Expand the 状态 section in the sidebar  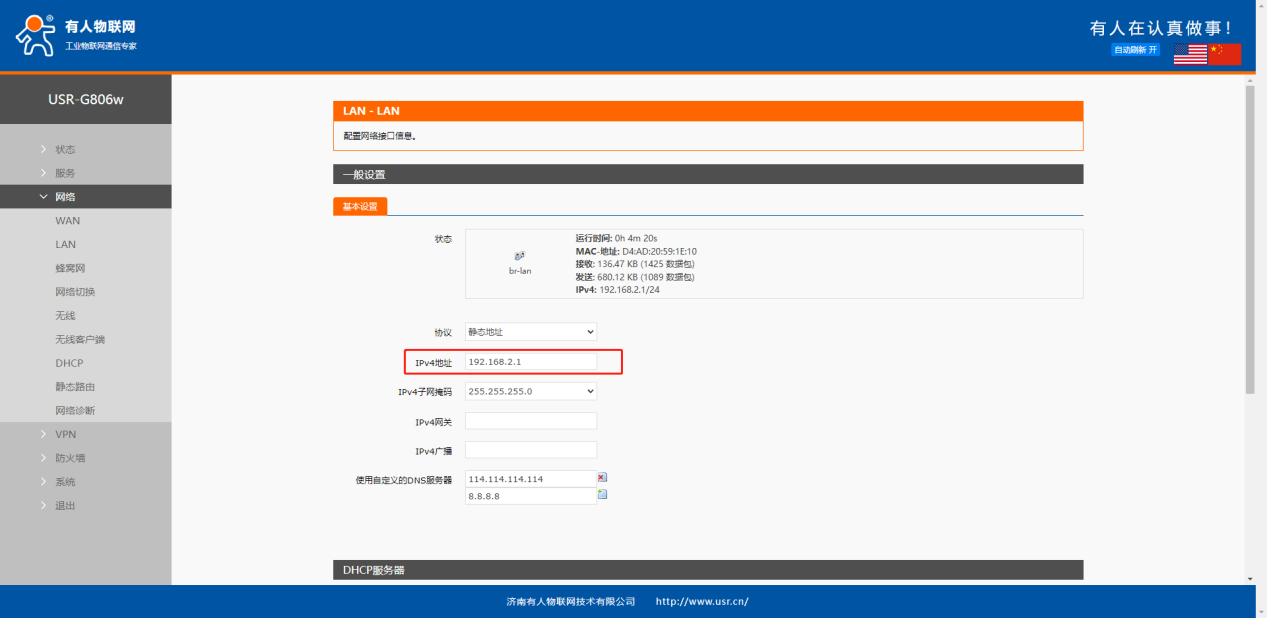click(x=65, y=149)
